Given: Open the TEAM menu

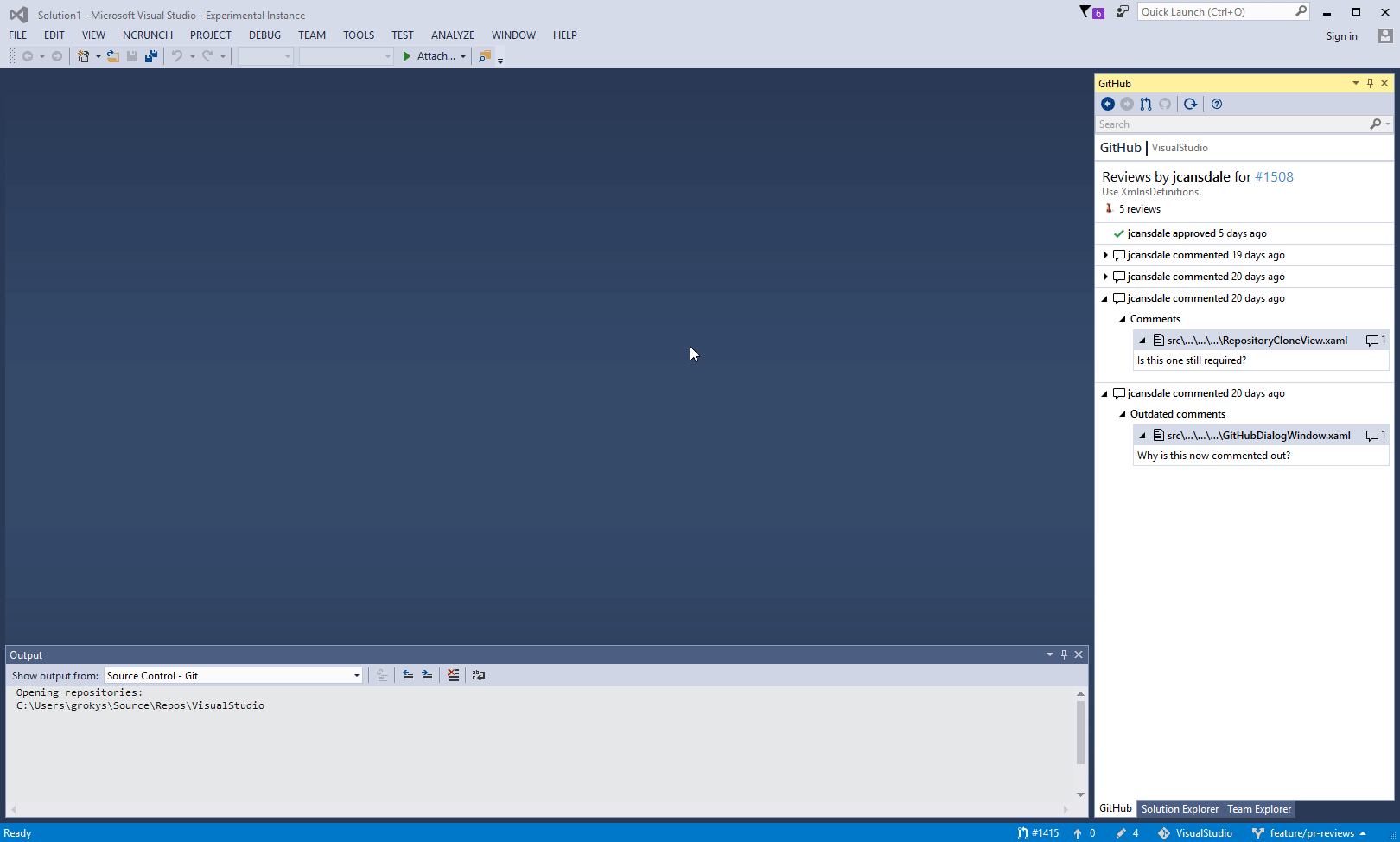Looking at the screenshot, I should [312, 35].
